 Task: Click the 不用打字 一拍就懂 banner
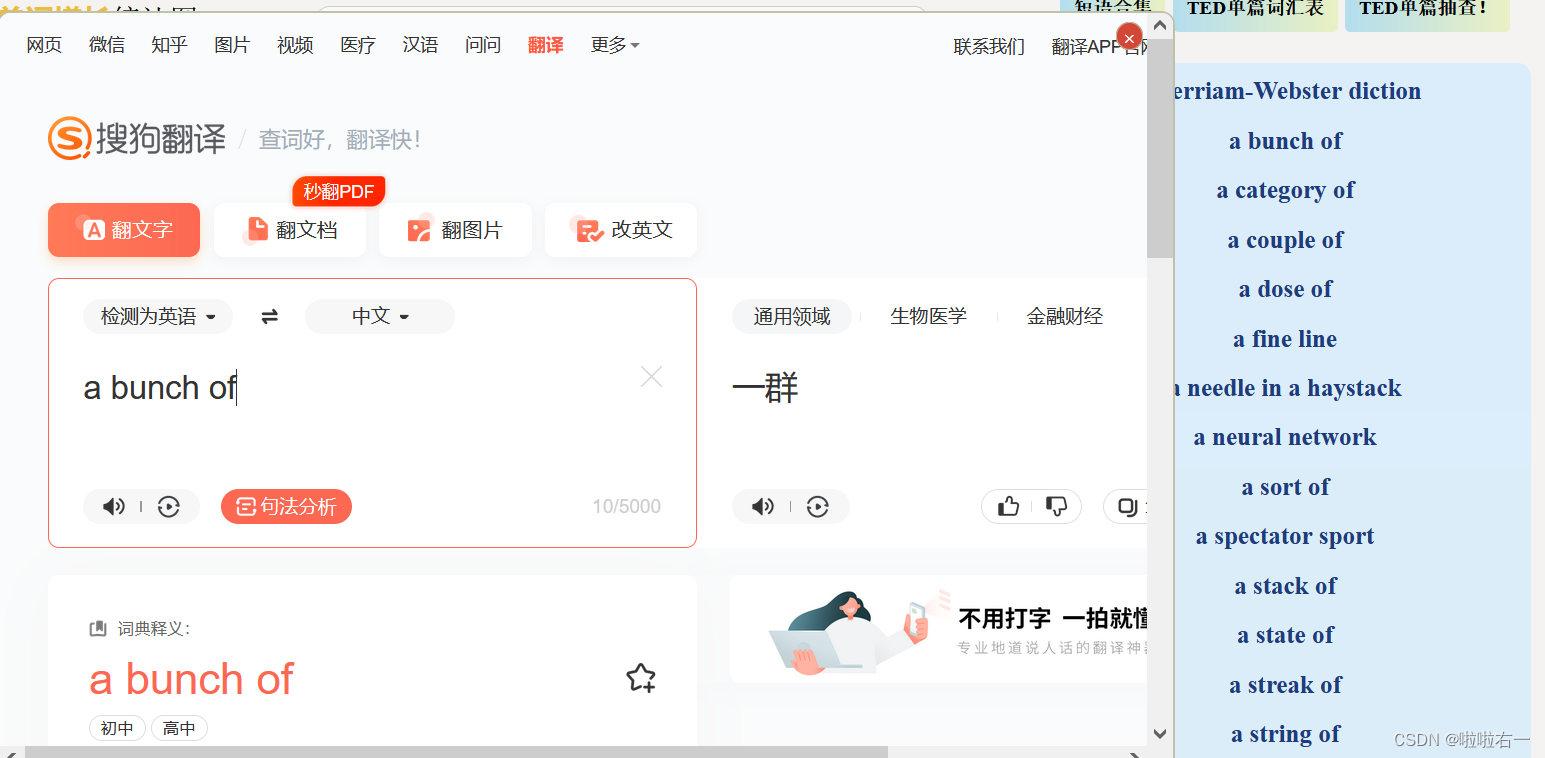[938, 630]
